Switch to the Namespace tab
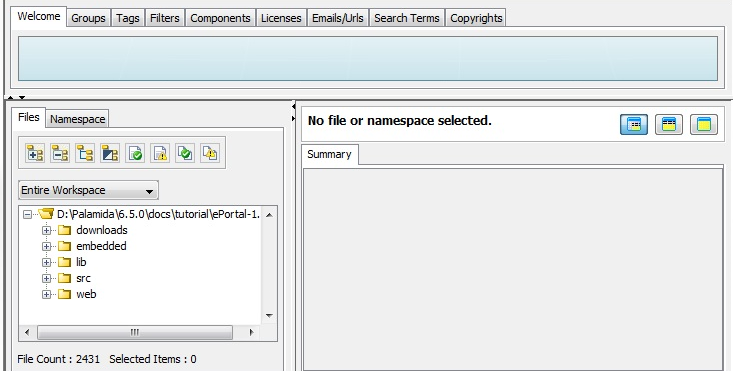733x371 pixels. (x=78, y=119)
